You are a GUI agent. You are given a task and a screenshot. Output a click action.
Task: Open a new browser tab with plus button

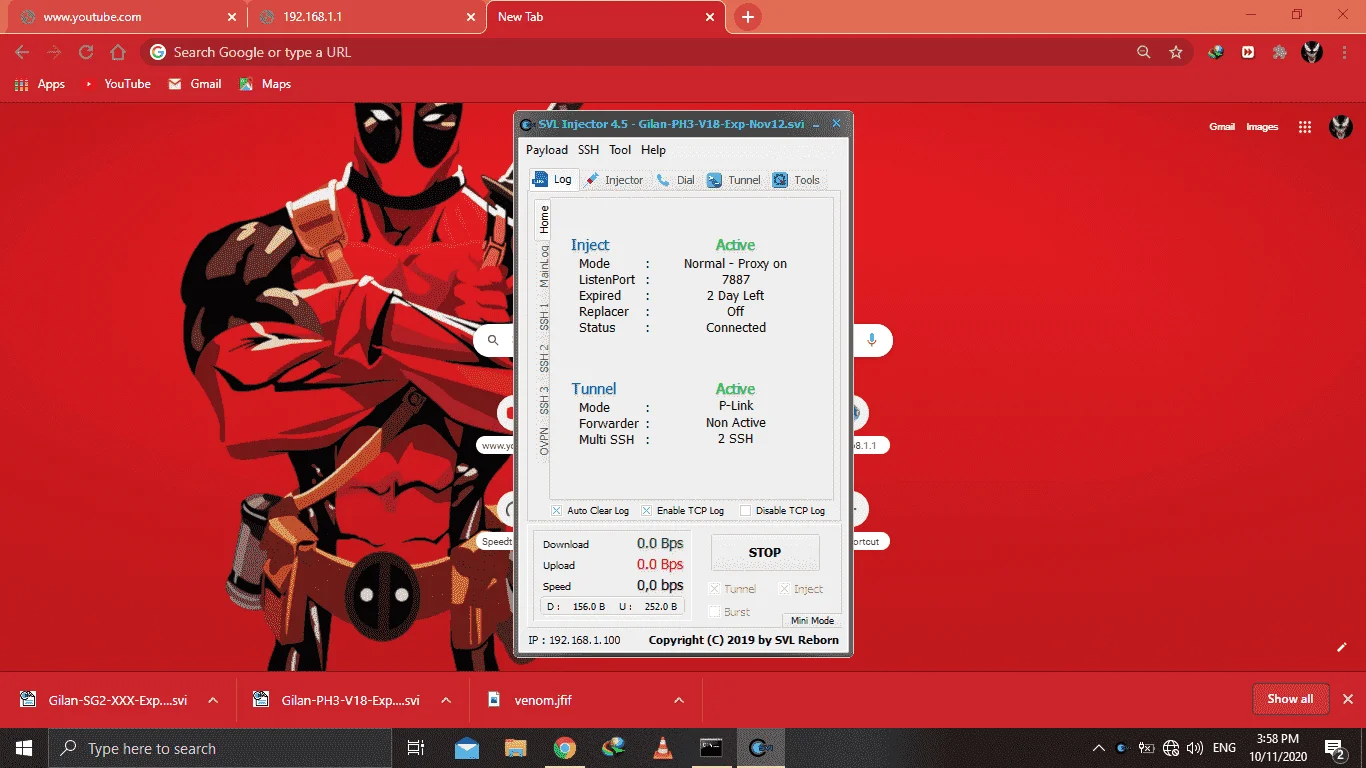coord(747,17)
